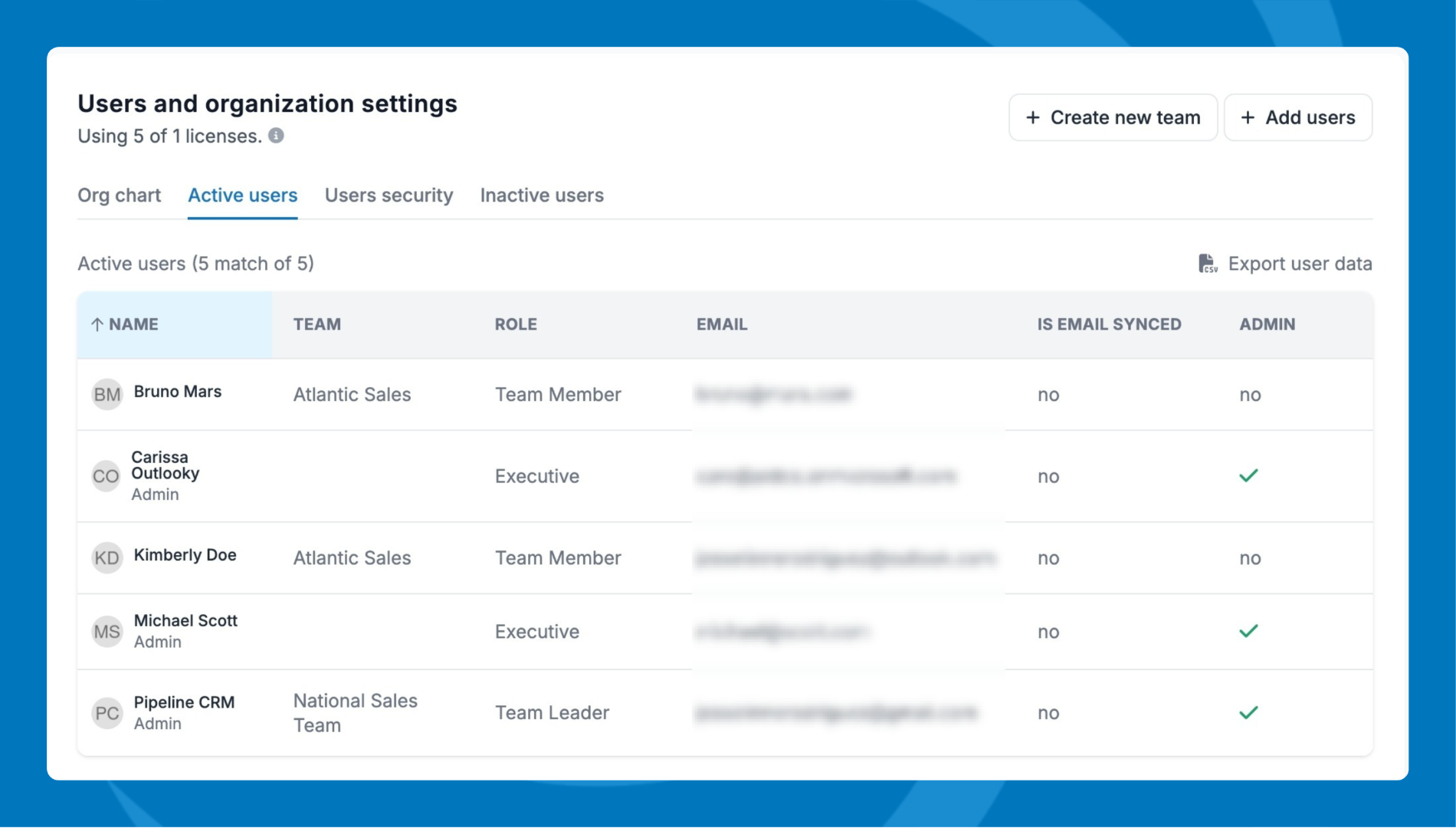Viewport: 1456px width, 828px height.
Task: Click blurred email for Bruno Mars
Action: coord(773,395)
